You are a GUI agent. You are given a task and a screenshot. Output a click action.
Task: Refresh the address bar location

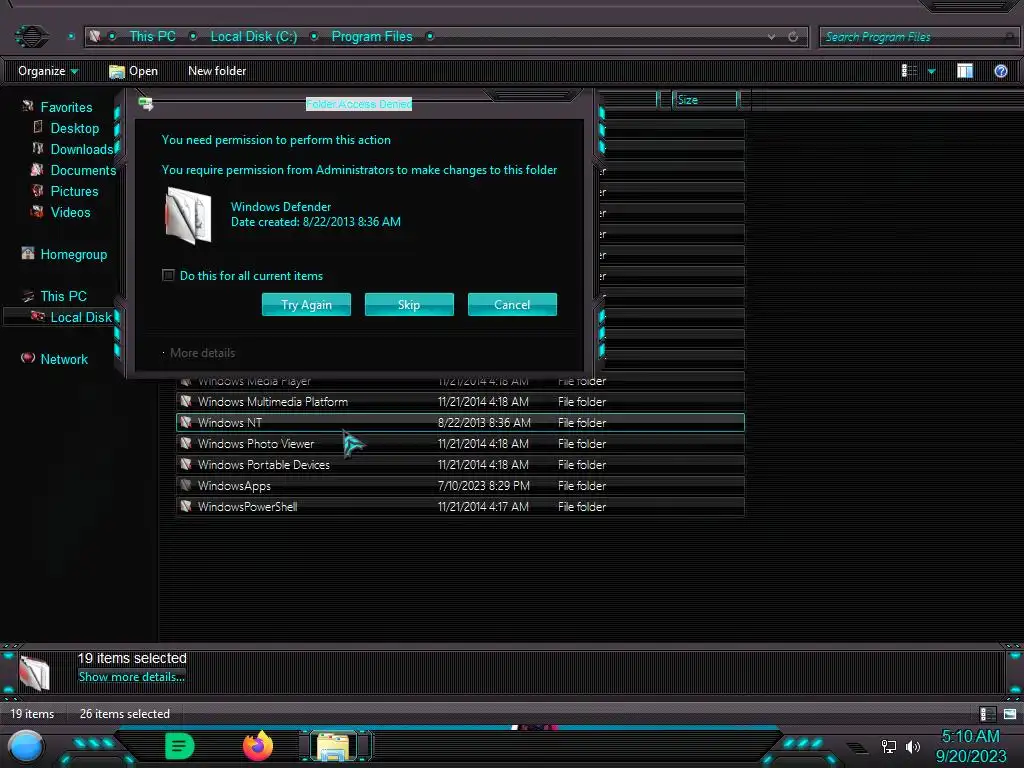(793, 37)
